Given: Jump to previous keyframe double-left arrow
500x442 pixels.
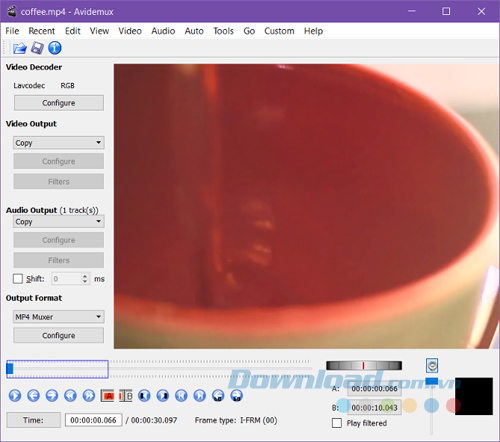Looking at the screenshot, I should (70, 396).
